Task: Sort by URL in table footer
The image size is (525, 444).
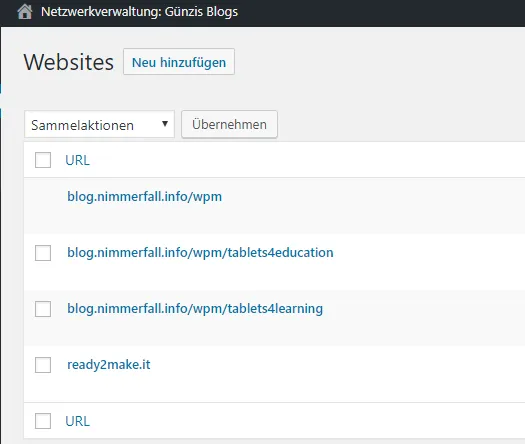Action: [x=77, y=421]
